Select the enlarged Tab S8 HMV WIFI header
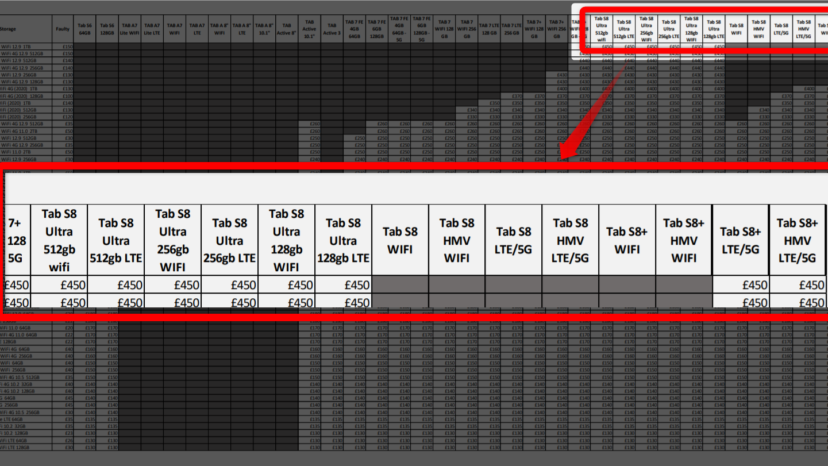 pos(457,240)
